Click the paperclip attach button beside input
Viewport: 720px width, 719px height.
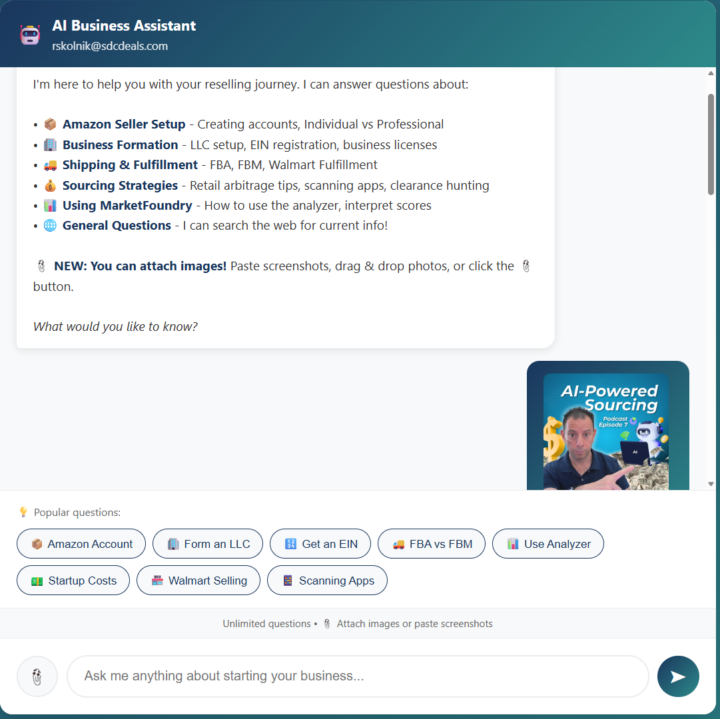(37, 676)
